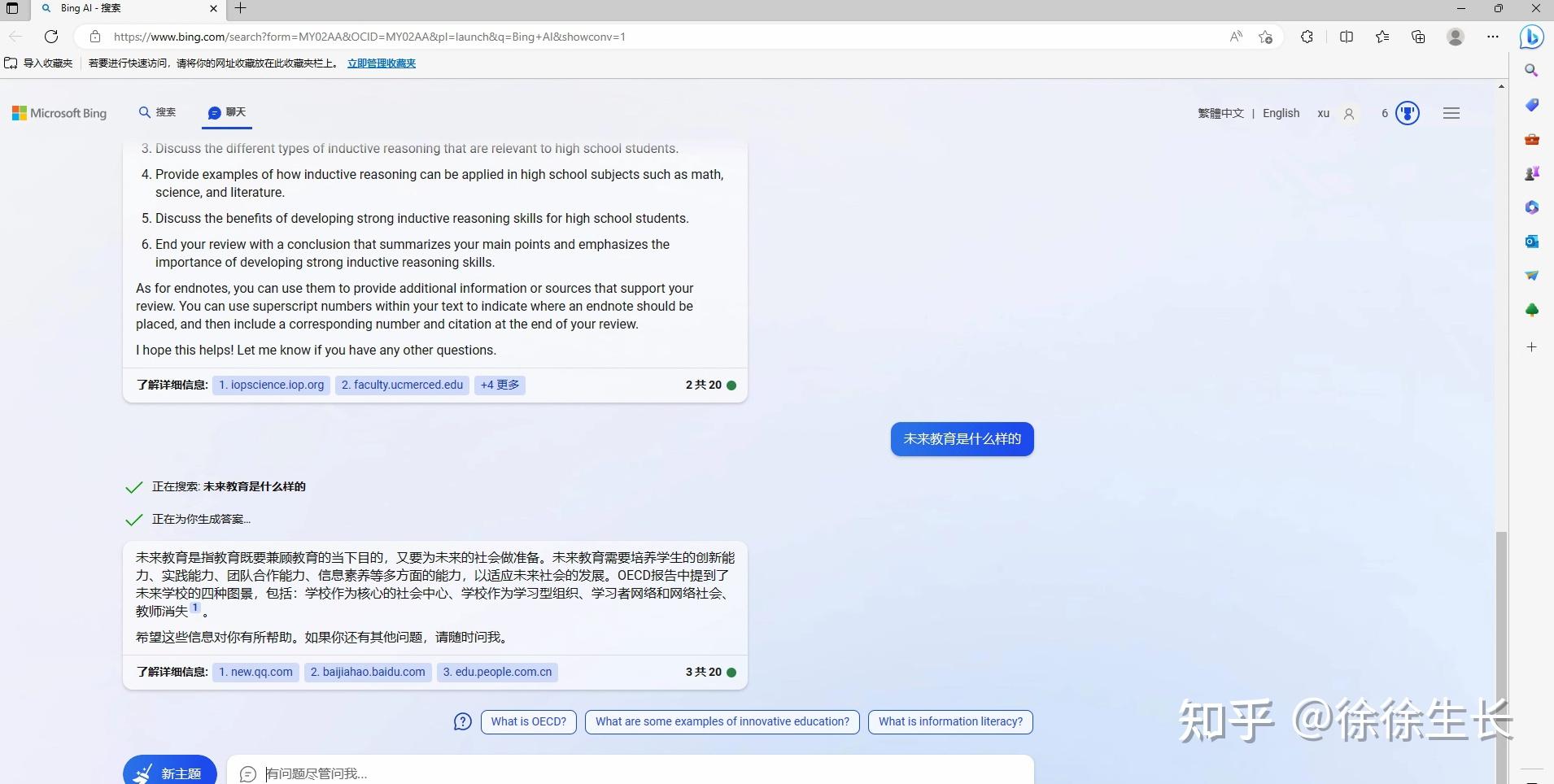The height and width of the screenshot is (784, 1554).
Task: Open the Bing Discover sidebar icon
Action: click(1530, 37)
